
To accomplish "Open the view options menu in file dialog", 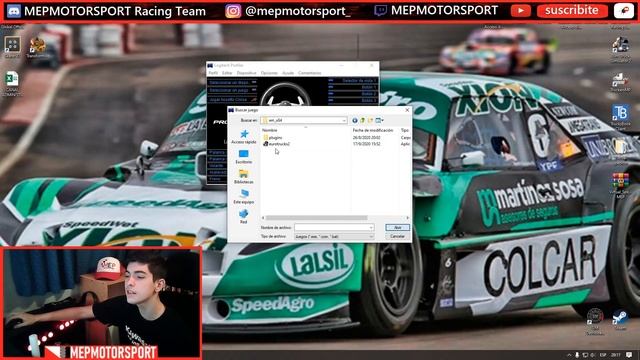I will (x=380, y=120).
